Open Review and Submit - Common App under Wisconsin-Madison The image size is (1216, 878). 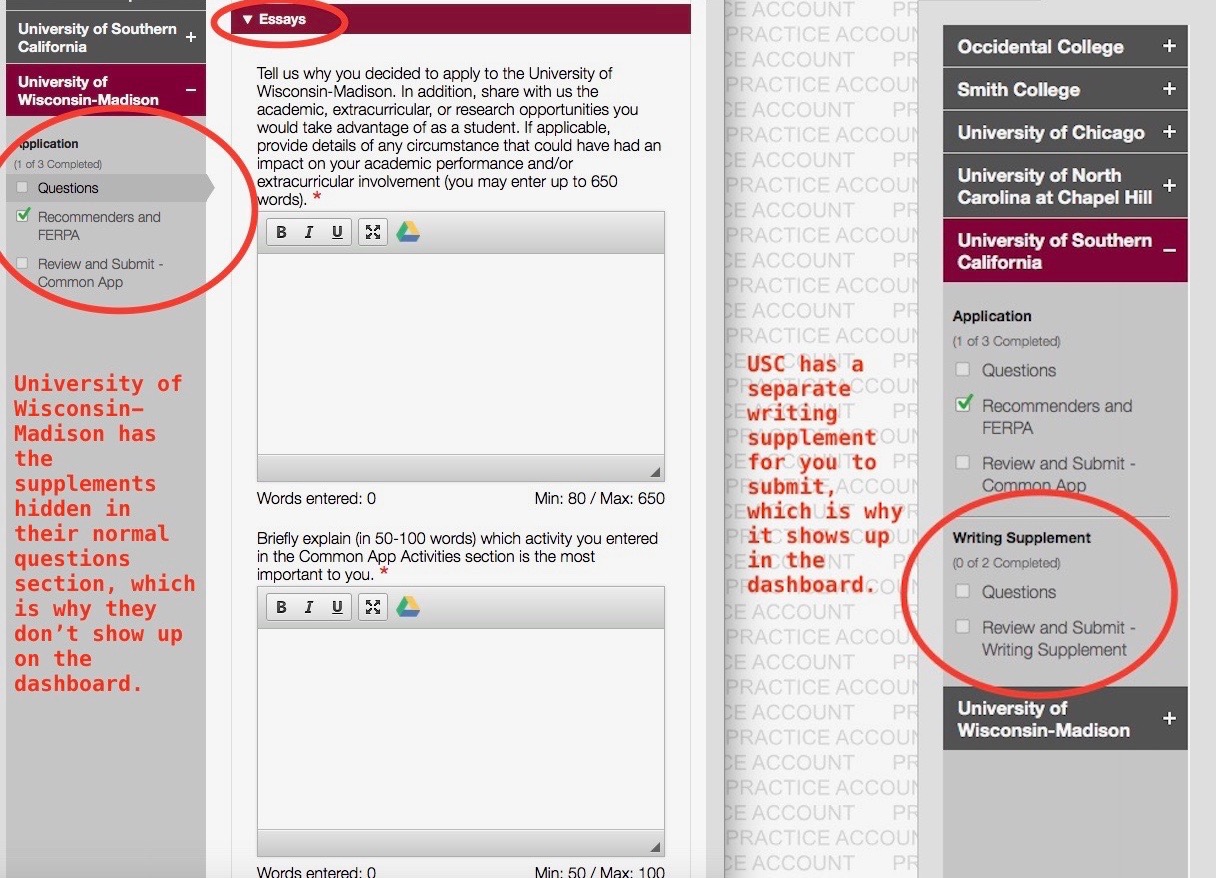click(x=100, y=273)
